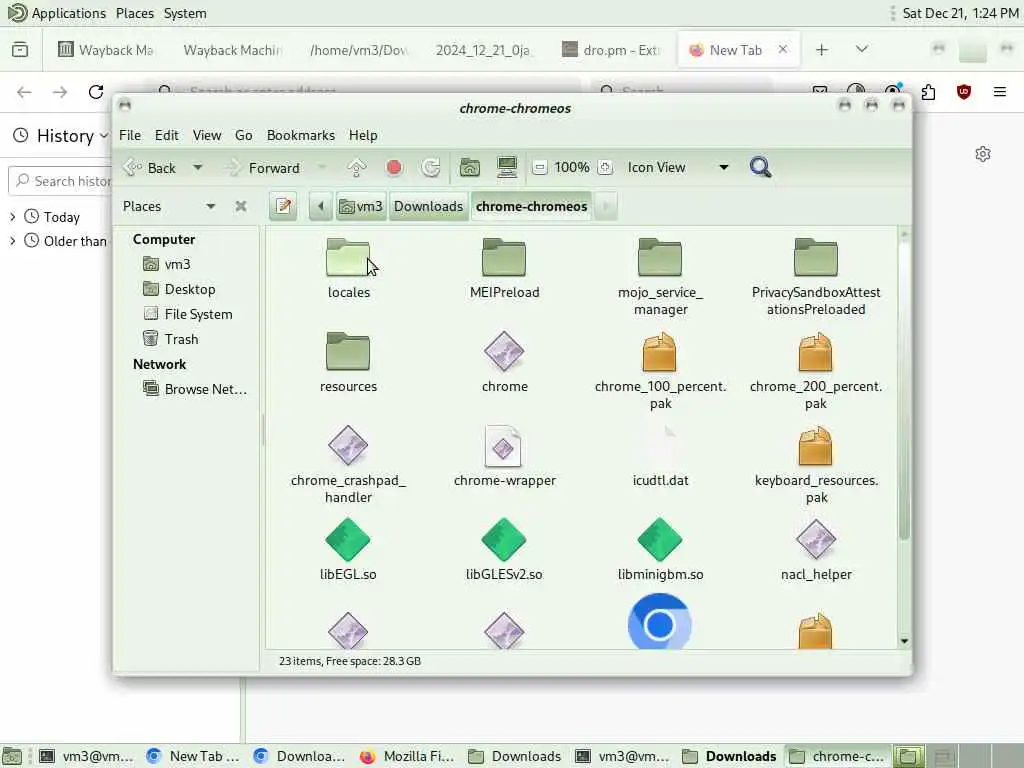Open new browser tab with plus button
This screenshot has height=768, width=1024.
822,50
